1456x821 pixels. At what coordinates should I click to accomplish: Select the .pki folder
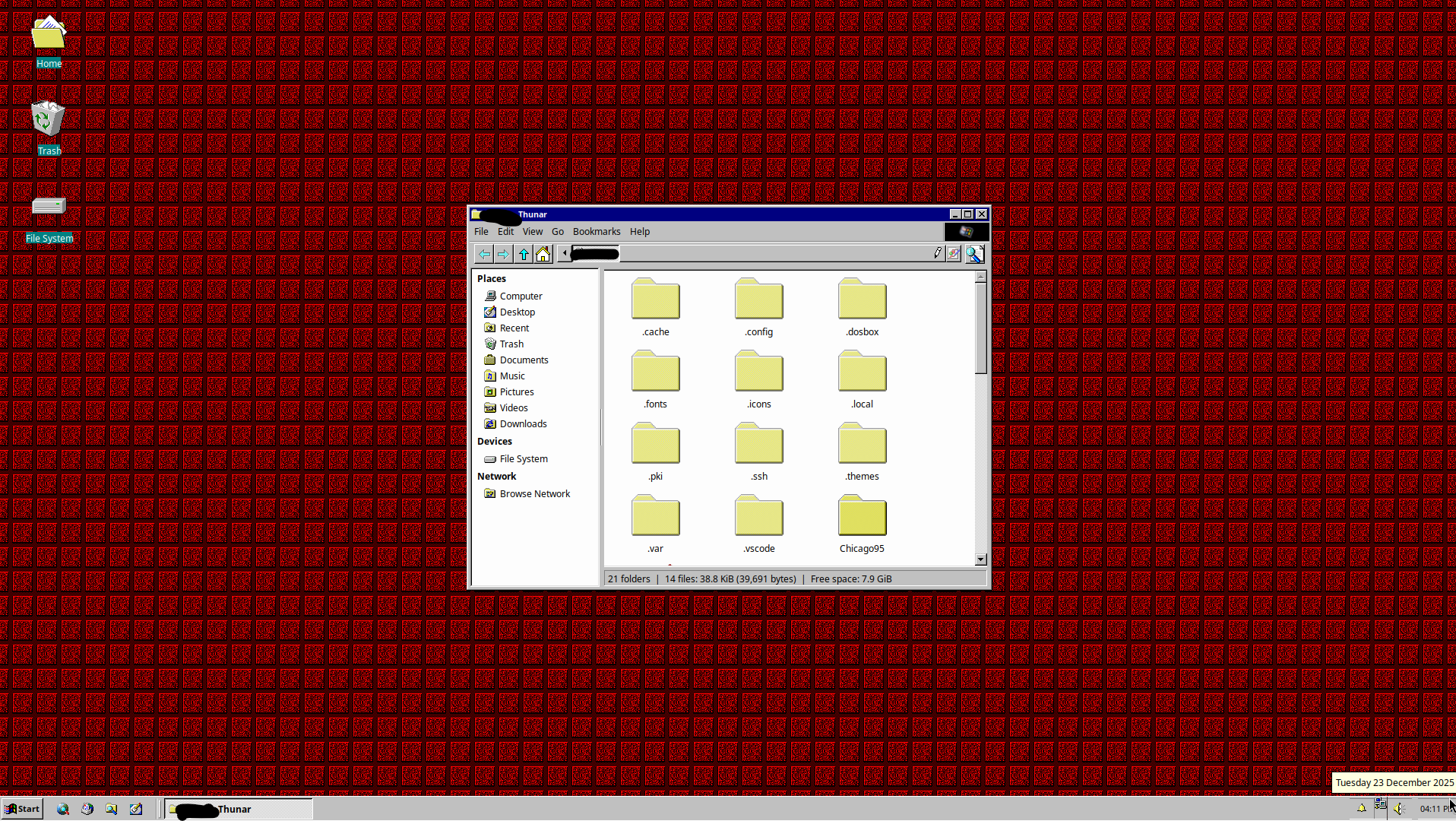(656, 452)
